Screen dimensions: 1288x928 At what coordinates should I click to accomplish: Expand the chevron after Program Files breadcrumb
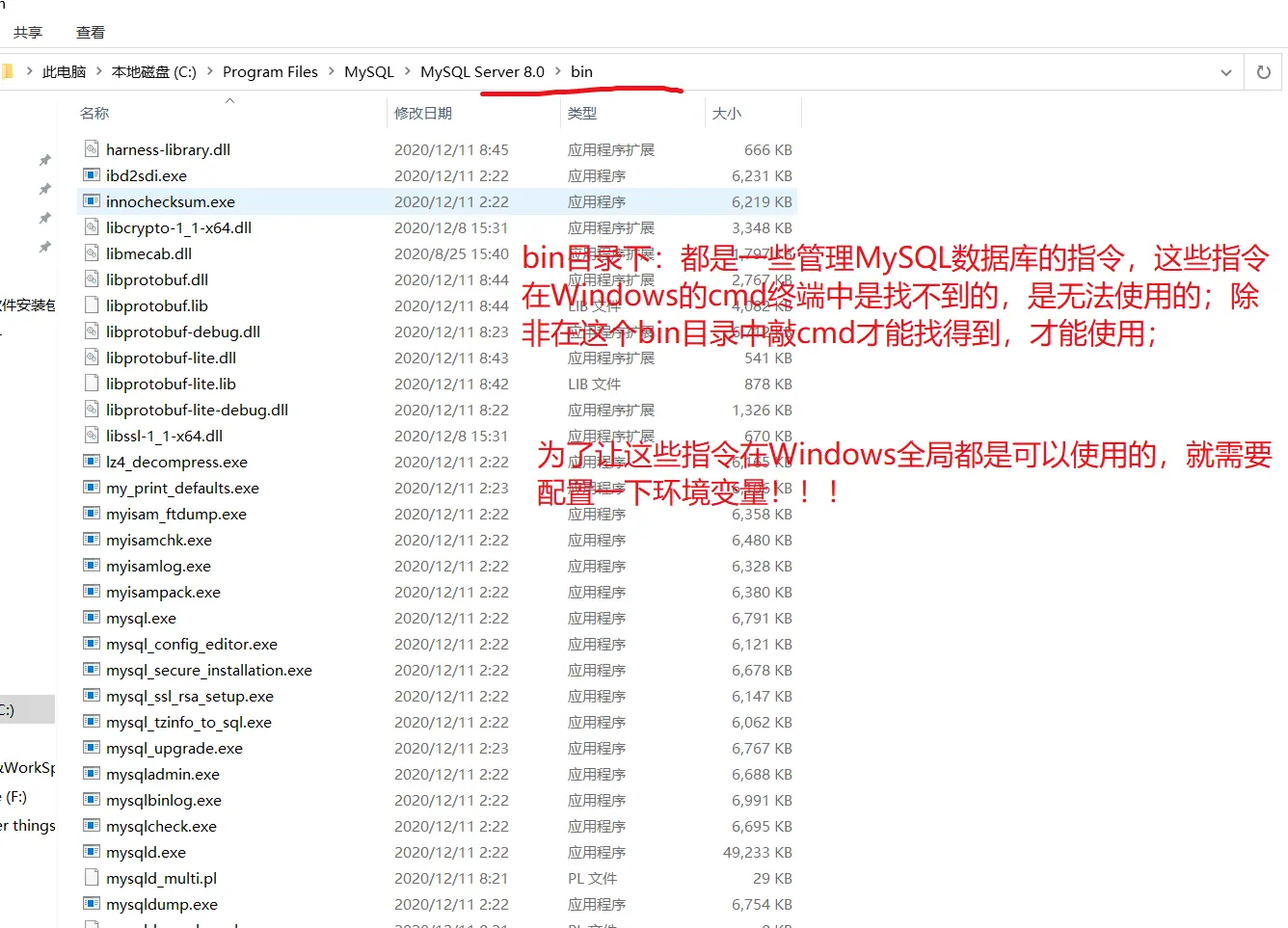coord(331,71)
